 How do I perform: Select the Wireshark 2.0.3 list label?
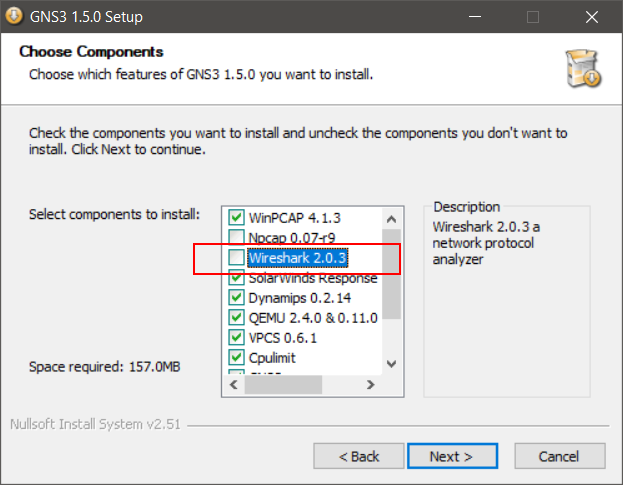(298, 258)
